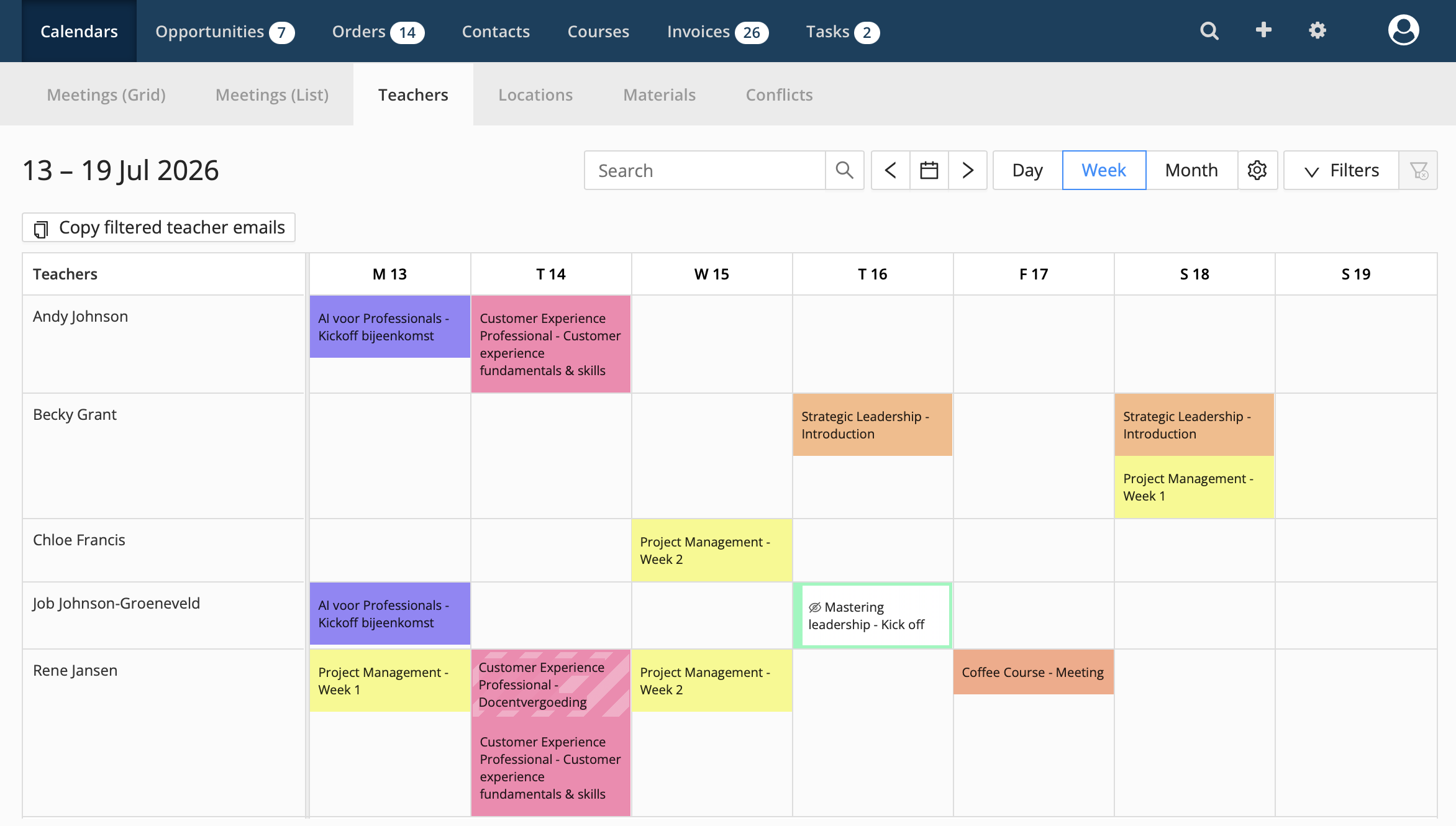Click teacher name Rene Jansen
This screenshot has height=826, width=1456.
pyautogui.click(x=75, y=670)
